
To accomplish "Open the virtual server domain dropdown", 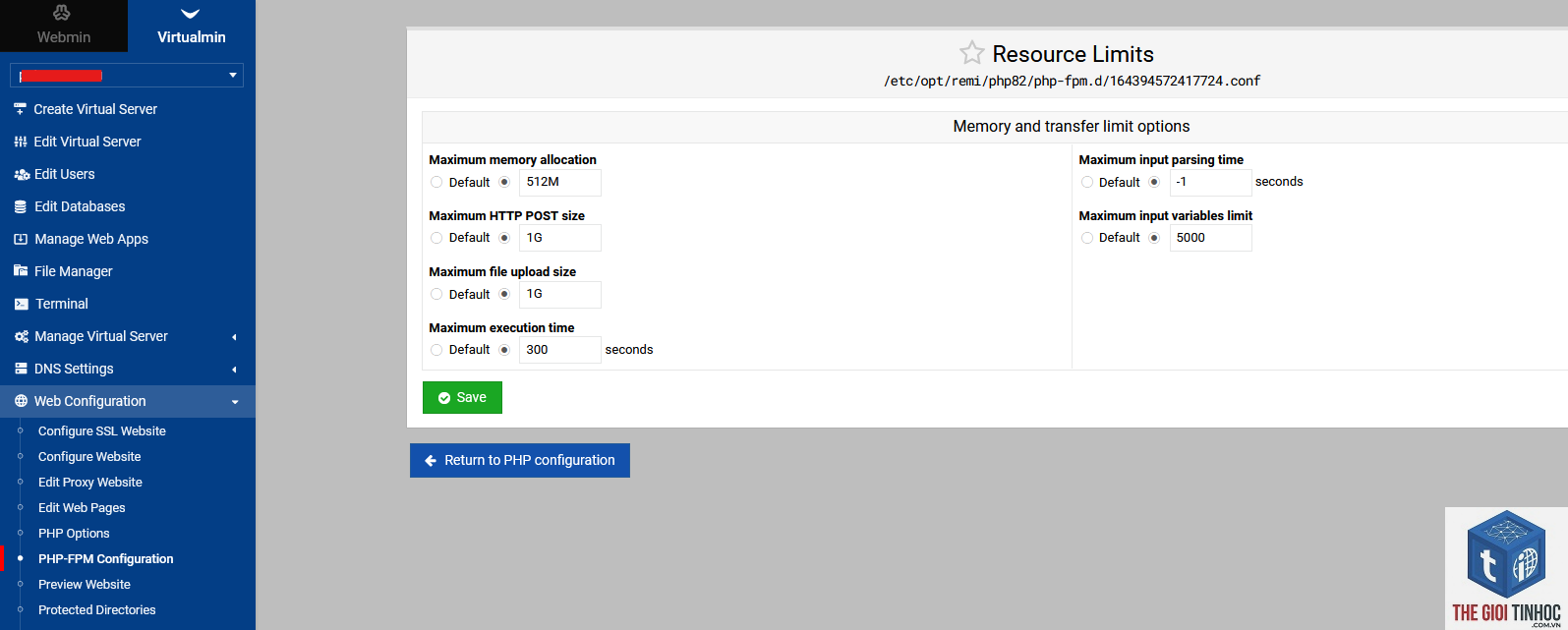I will [x=127, y=76].
